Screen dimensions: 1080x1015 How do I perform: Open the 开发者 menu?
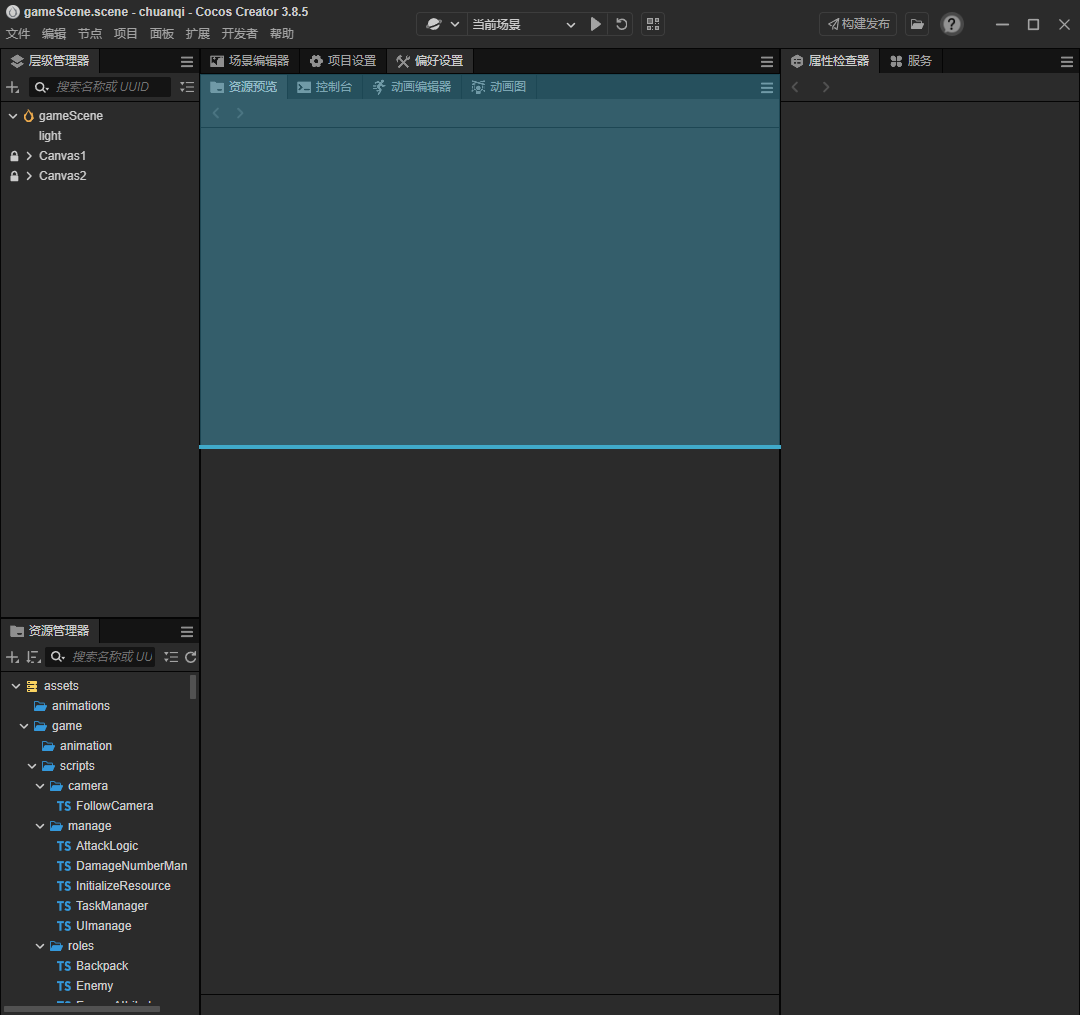pos(239,34)
